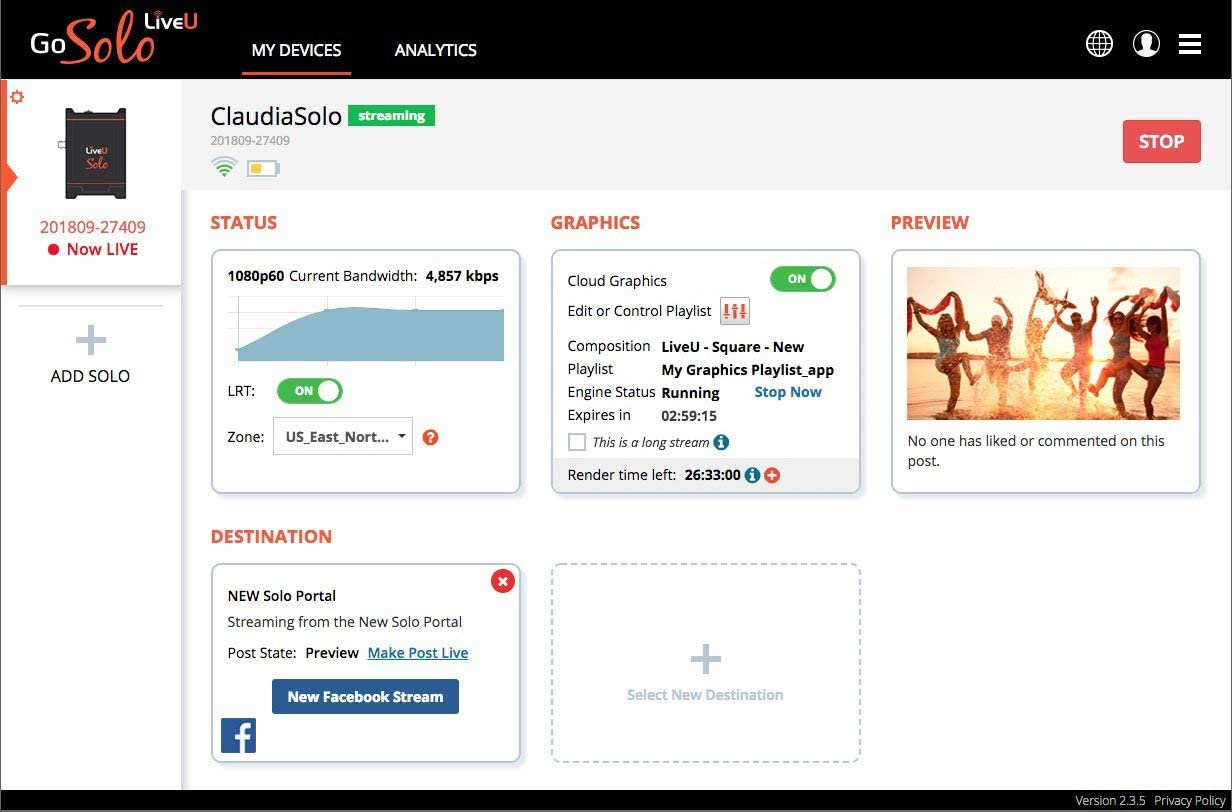Open the Edit or Control Playlist mixer icon

point(734,311)
